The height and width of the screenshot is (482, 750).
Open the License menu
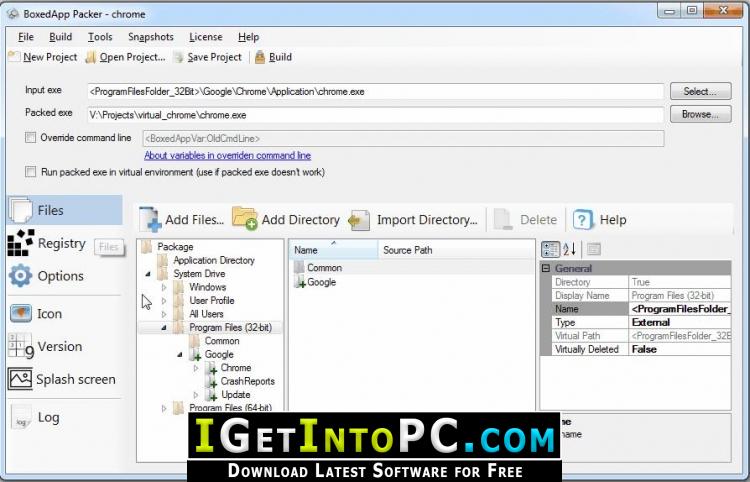(206, 37)
